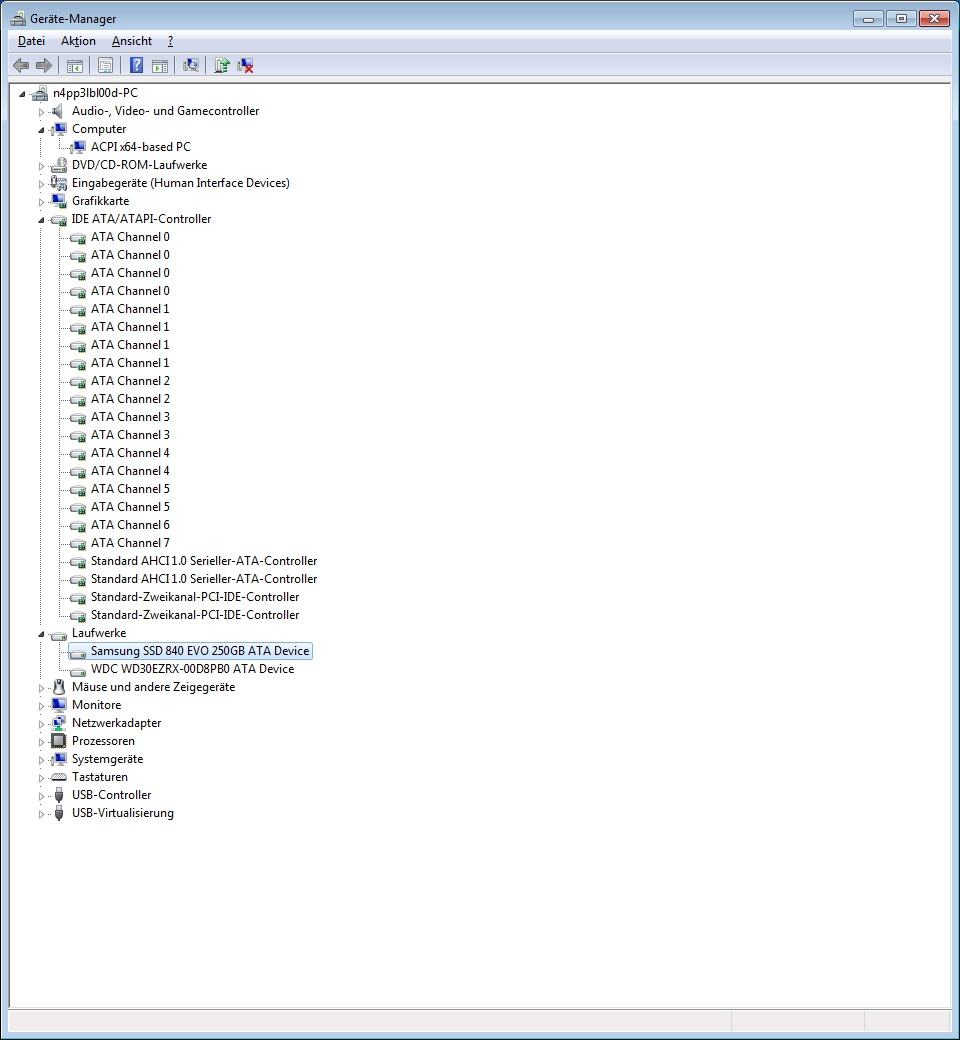Expand the Systemgeräte node
The image size is (960, 1040).
[x=41, y=759]
